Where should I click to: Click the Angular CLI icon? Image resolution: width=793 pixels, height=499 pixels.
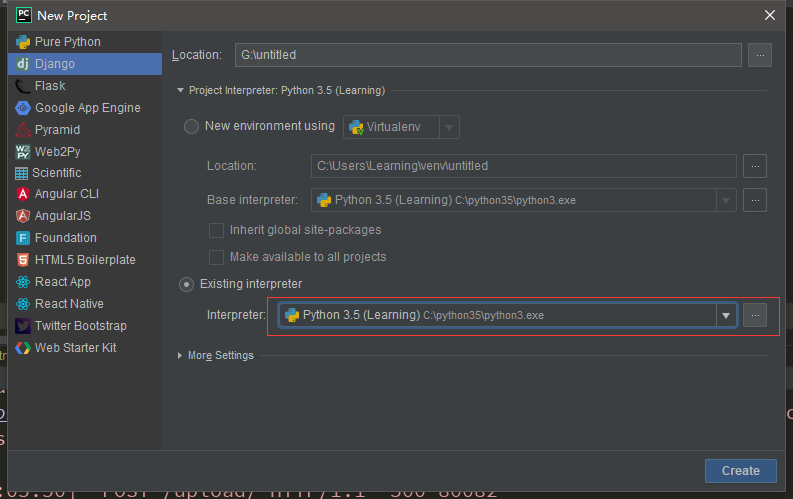pyautogui.click(x=23, y=194)
